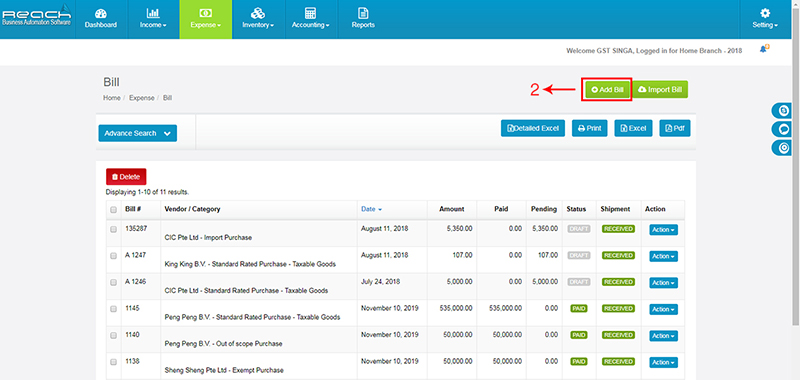Click the Import Bill button
The image size is (800, 380).
click(660, 89)
